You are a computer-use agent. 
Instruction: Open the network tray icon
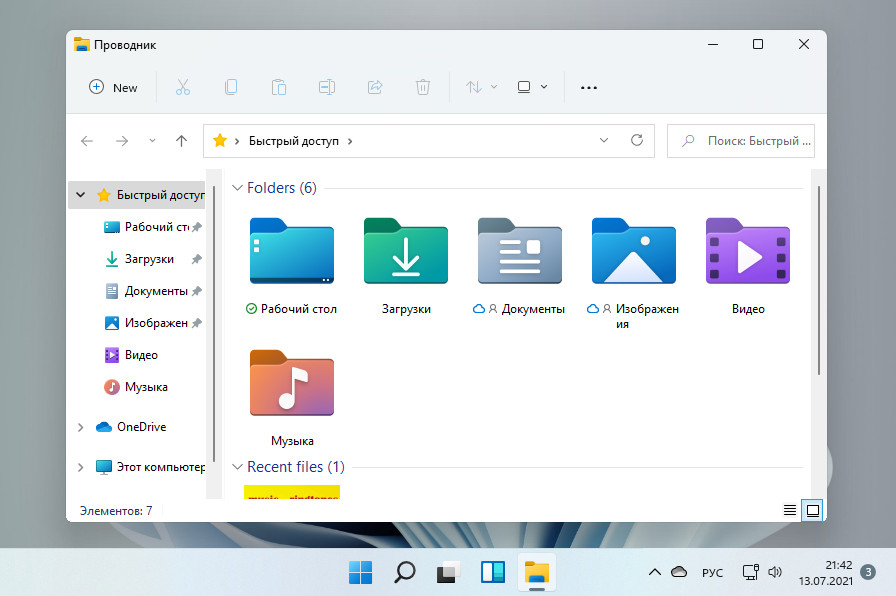750,572
